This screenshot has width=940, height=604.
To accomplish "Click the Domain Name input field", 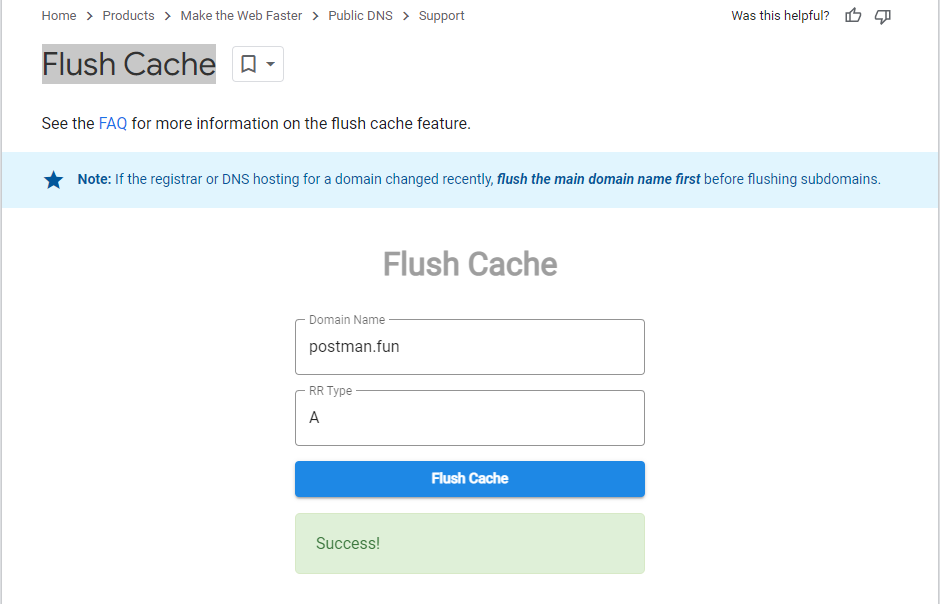I will click(470, 347).
